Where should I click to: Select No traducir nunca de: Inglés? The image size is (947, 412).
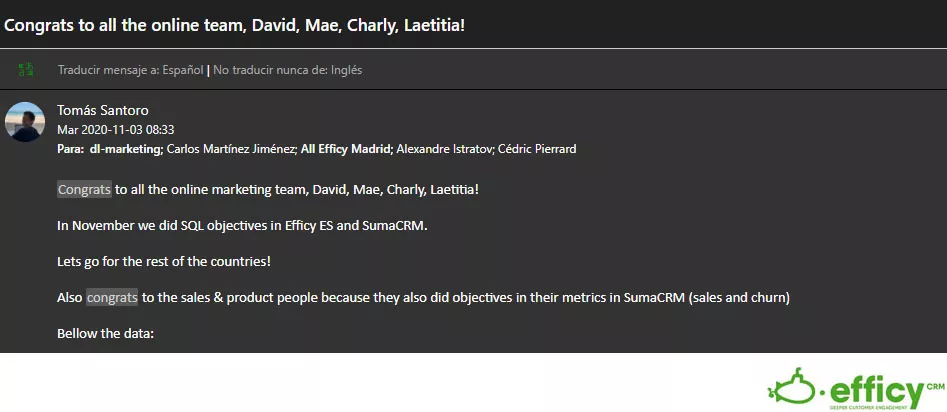(x=287, y=69)
